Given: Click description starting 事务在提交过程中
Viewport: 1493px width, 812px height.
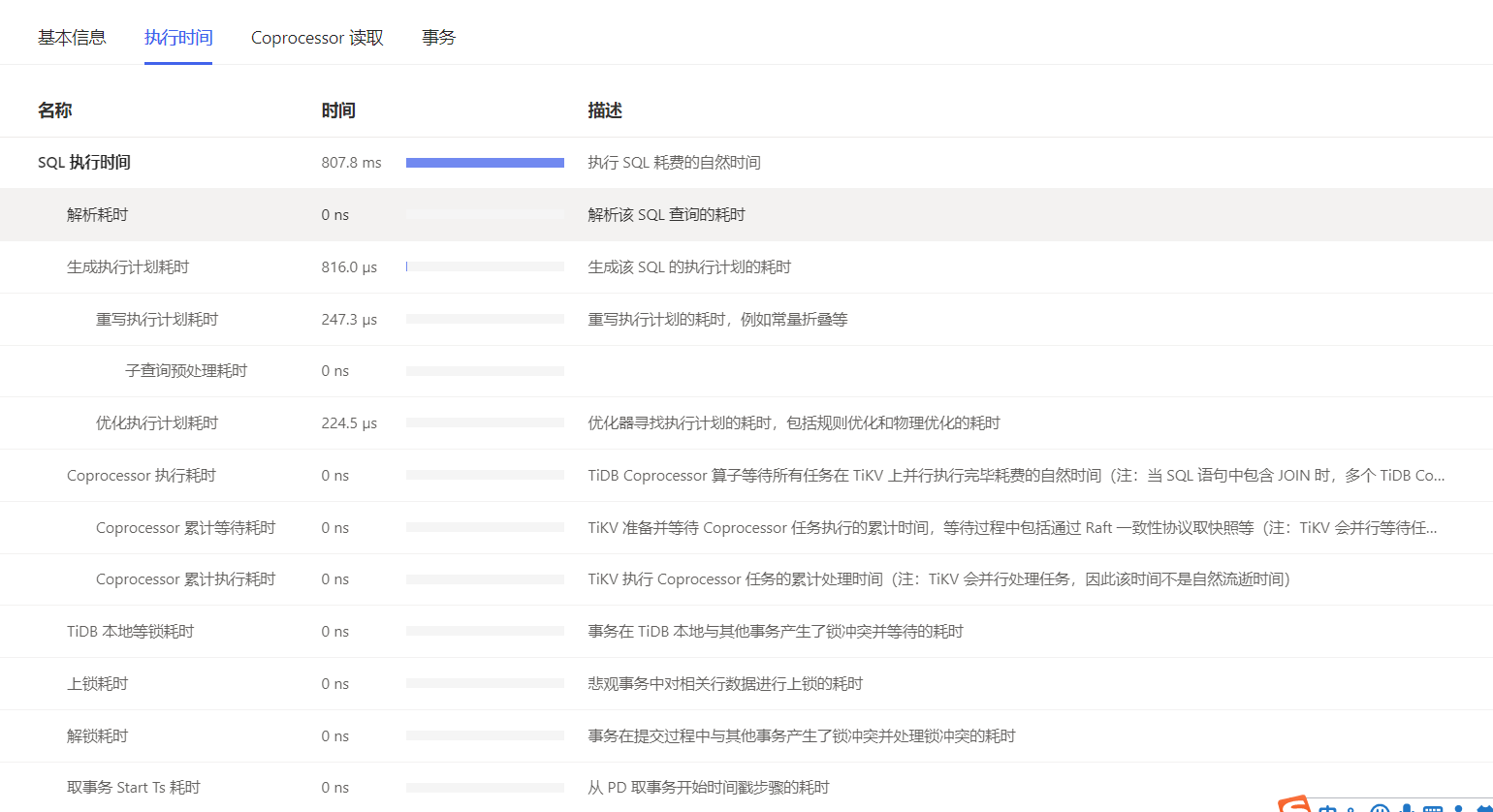Looking at the screenshot, I should pos(802,736).
